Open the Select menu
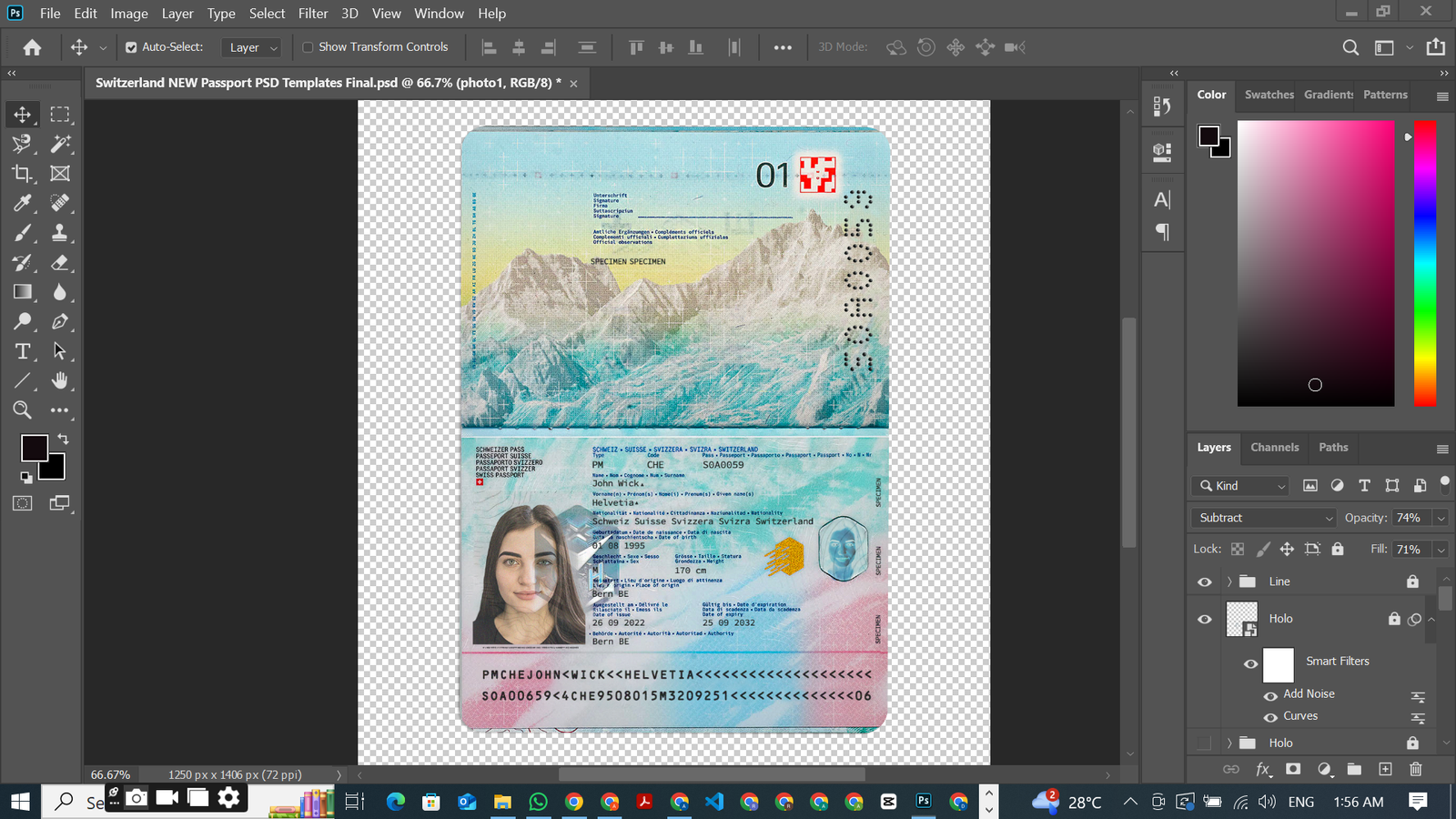Screen dimensions: 1456x819 coord(268,14)
